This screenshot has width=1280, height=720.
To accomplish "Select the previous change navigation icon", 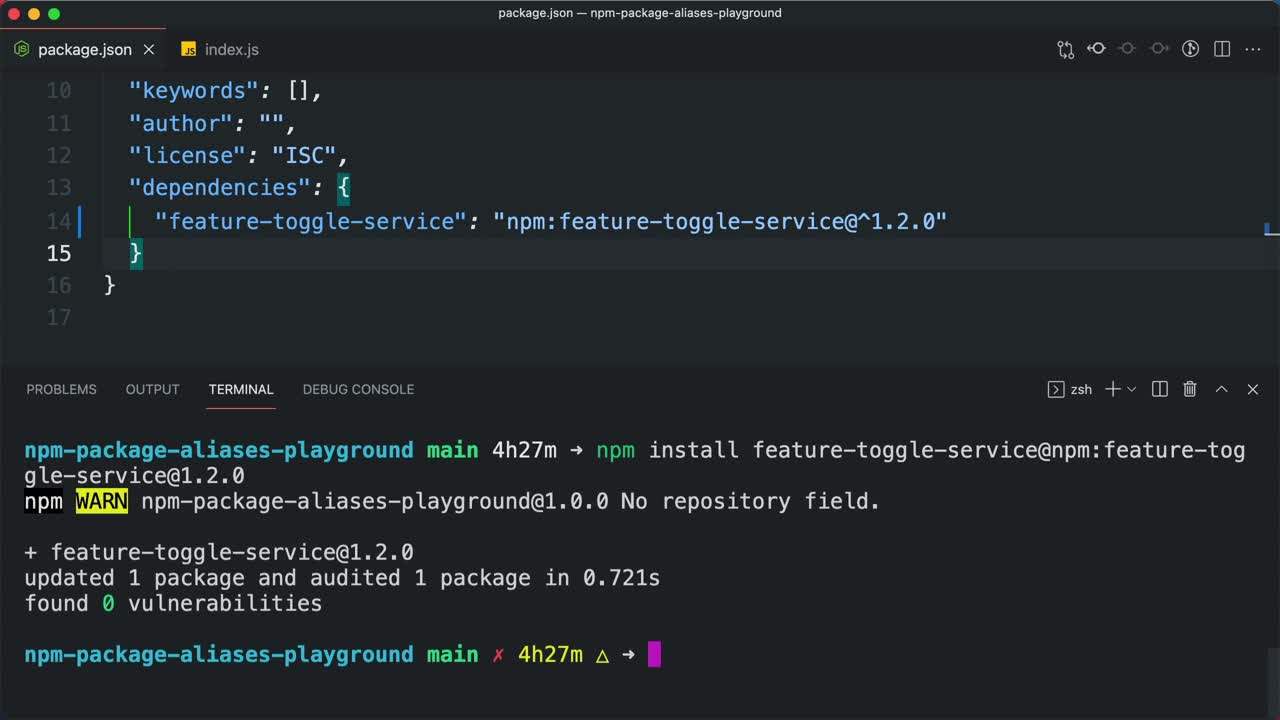I will (x=1096, y=49).
